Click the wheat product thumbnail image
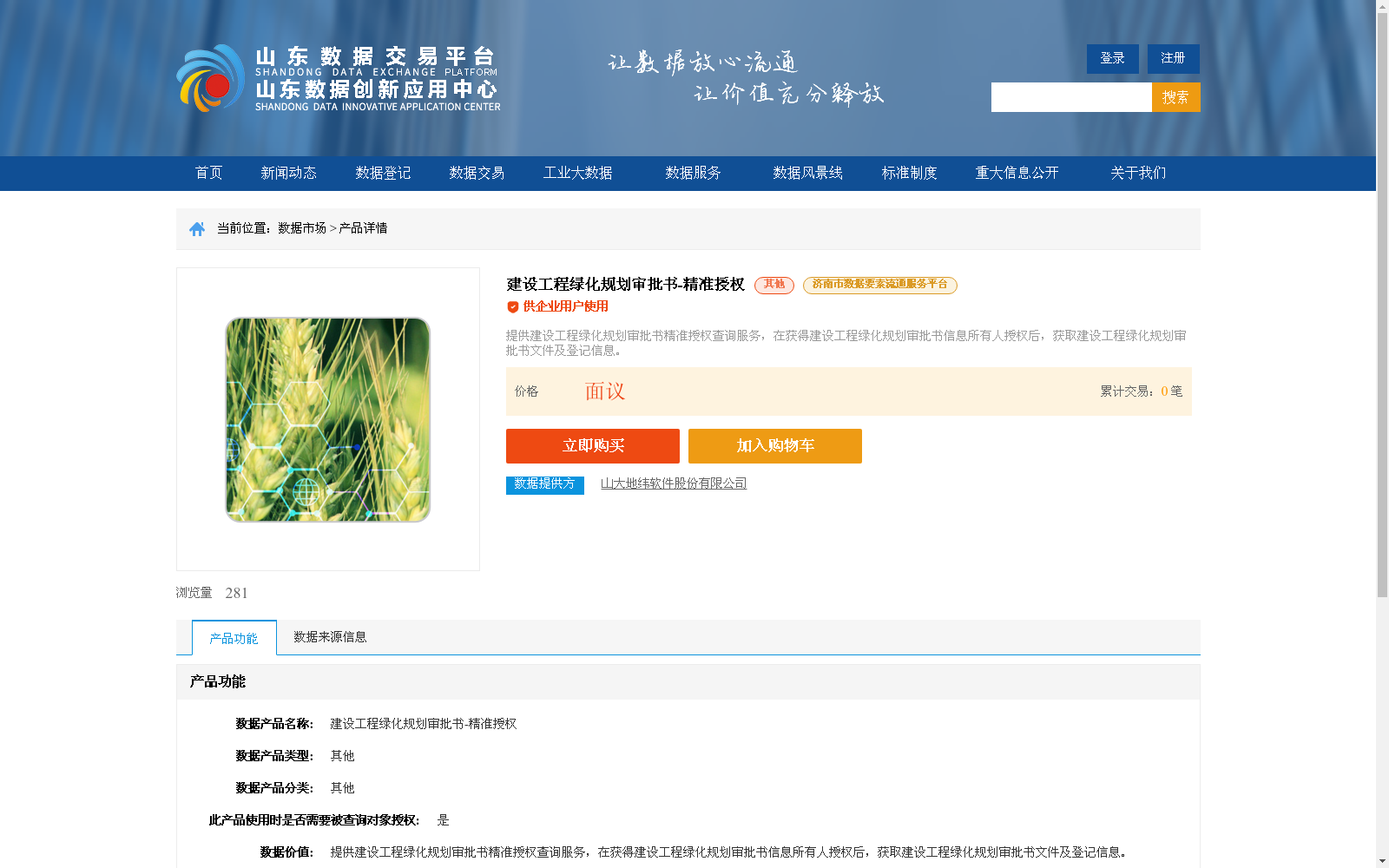Screen dimensions: 1389x868 click(328, 419)
